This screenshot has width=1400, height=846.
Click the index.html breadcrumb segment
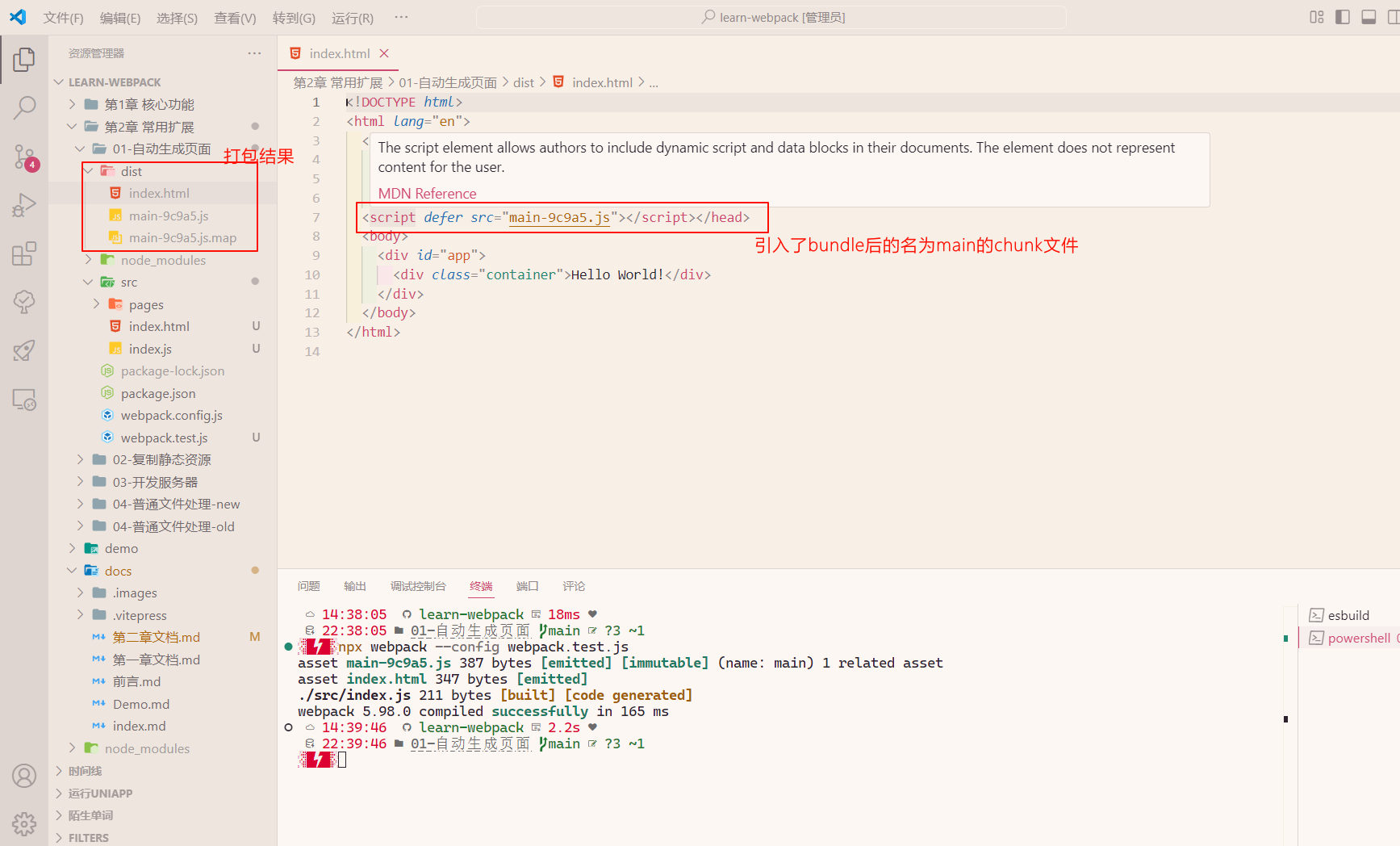[x=602, y=82]
